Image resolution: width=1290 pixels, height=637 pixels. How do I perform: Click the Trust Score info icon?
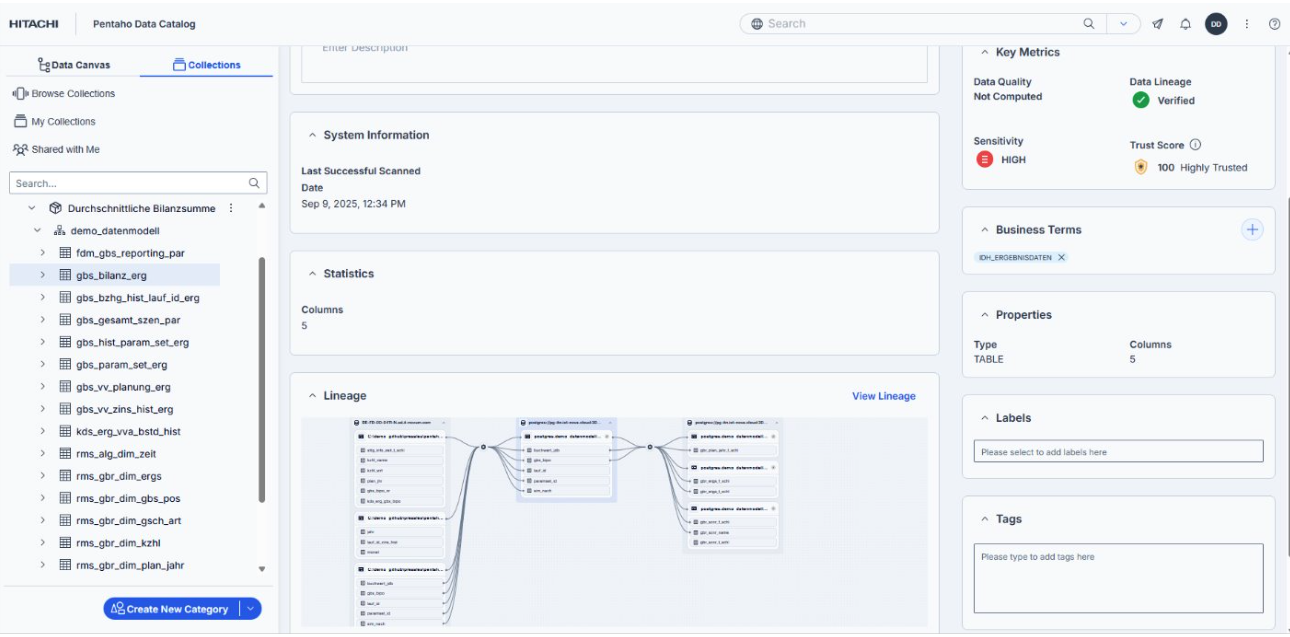click(x=1195, y=145)
